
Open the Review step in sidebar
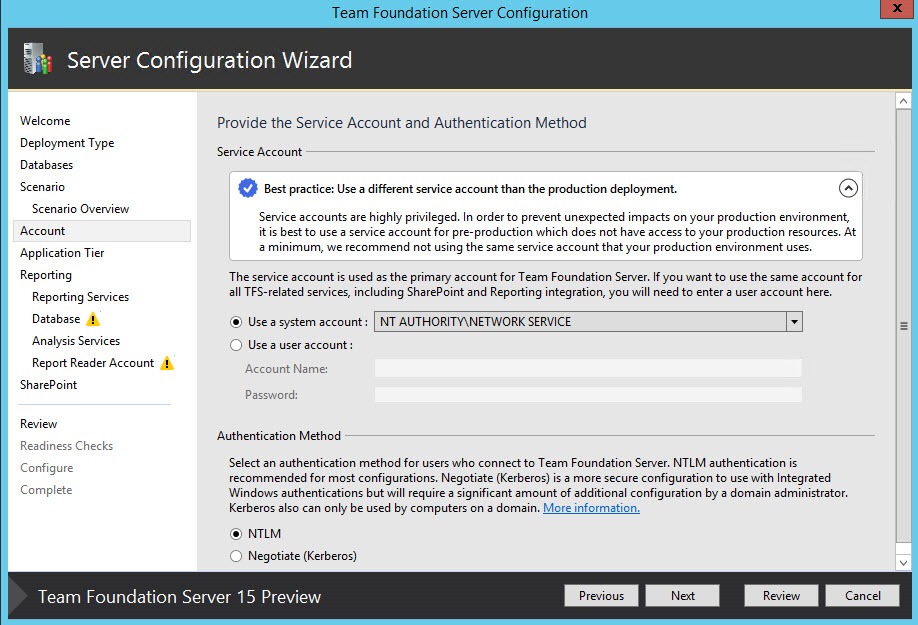point(38,424)
